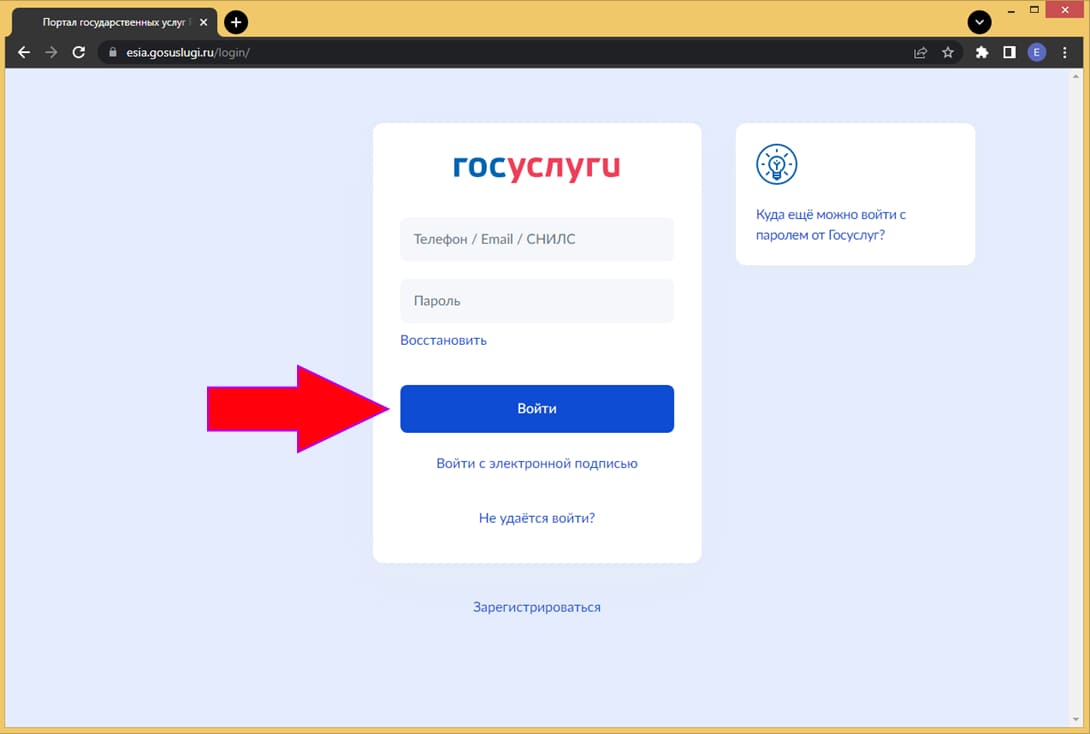
Task: Toggle the browser side panel
Action: 1009,52
